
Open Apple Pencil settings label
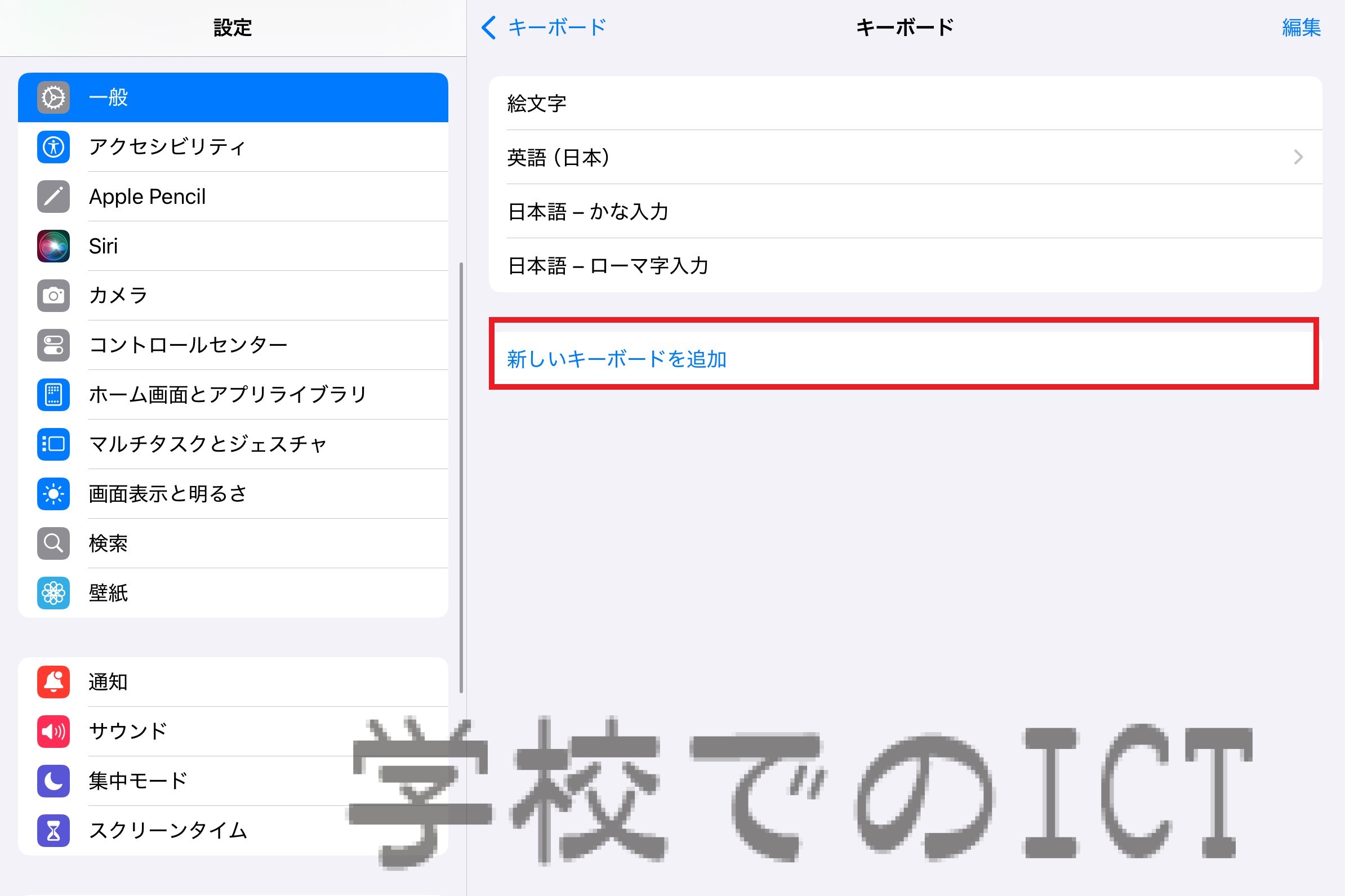coord(148,197)
